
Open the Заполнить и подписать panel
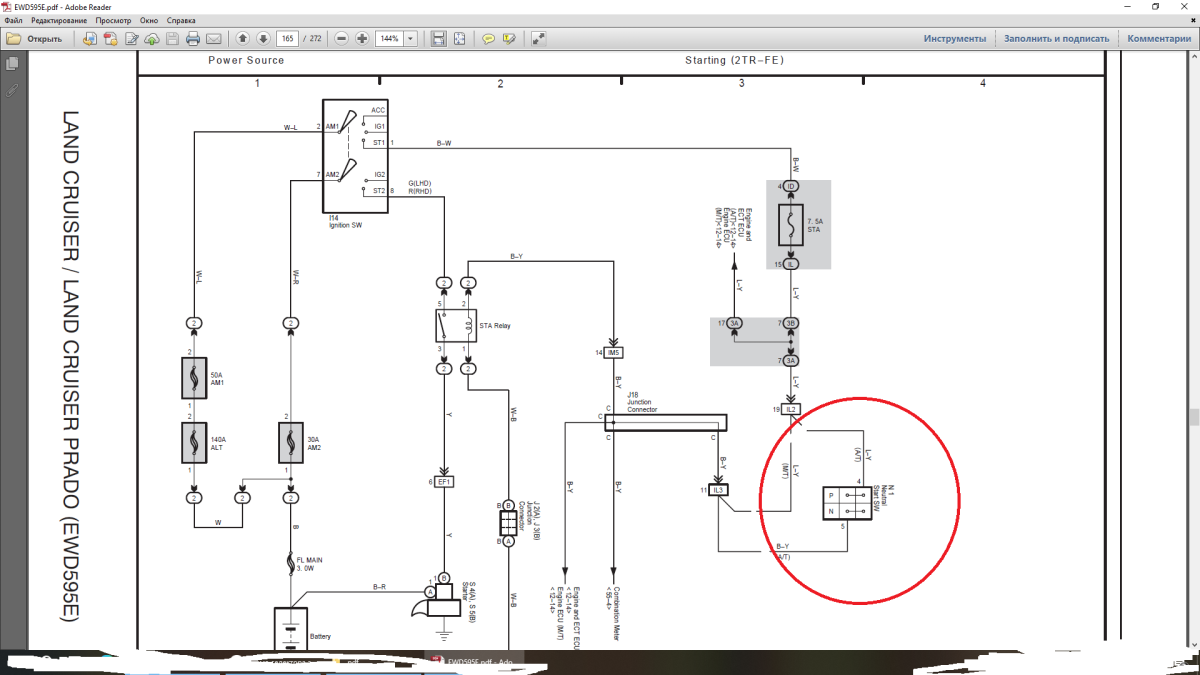tap(1057, 38)
